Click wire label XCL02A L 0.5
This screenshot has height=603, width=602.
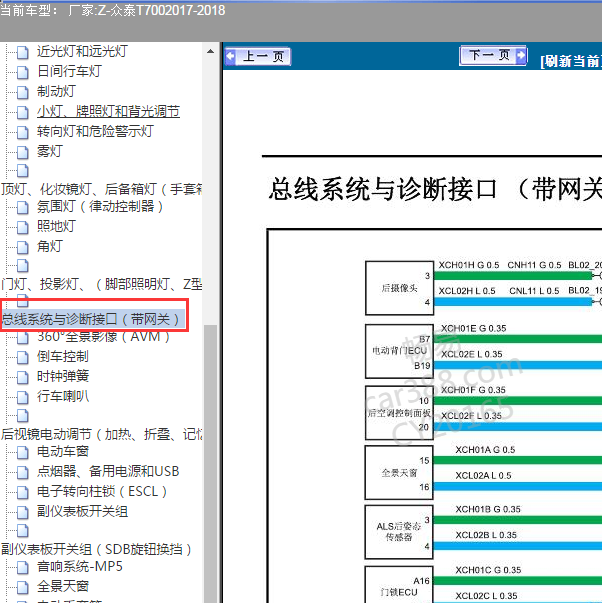(484, 475)
